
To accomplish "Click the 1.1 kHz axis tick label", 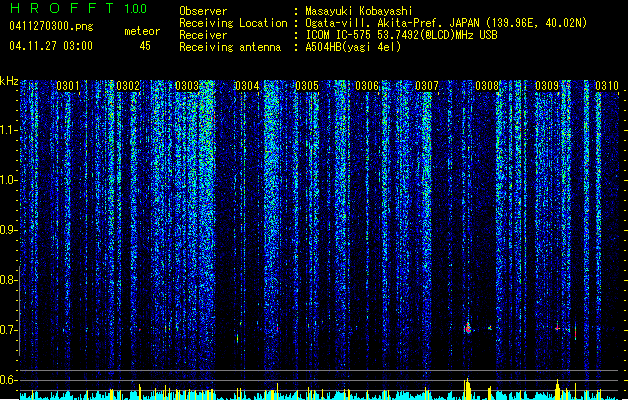I will 9,130.
